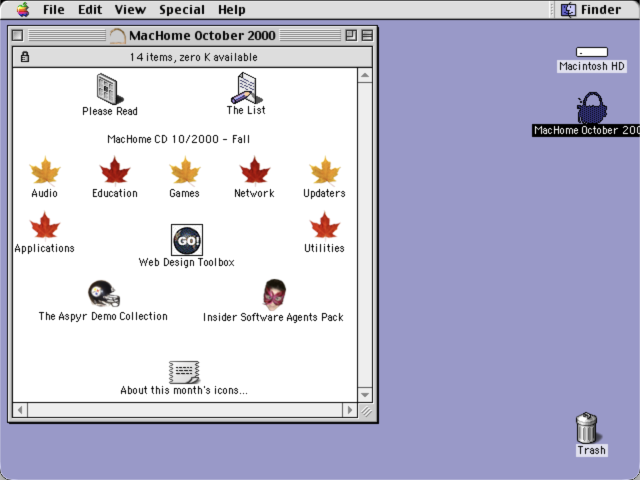Select the Audio maple leaf folder

[45, 171]
